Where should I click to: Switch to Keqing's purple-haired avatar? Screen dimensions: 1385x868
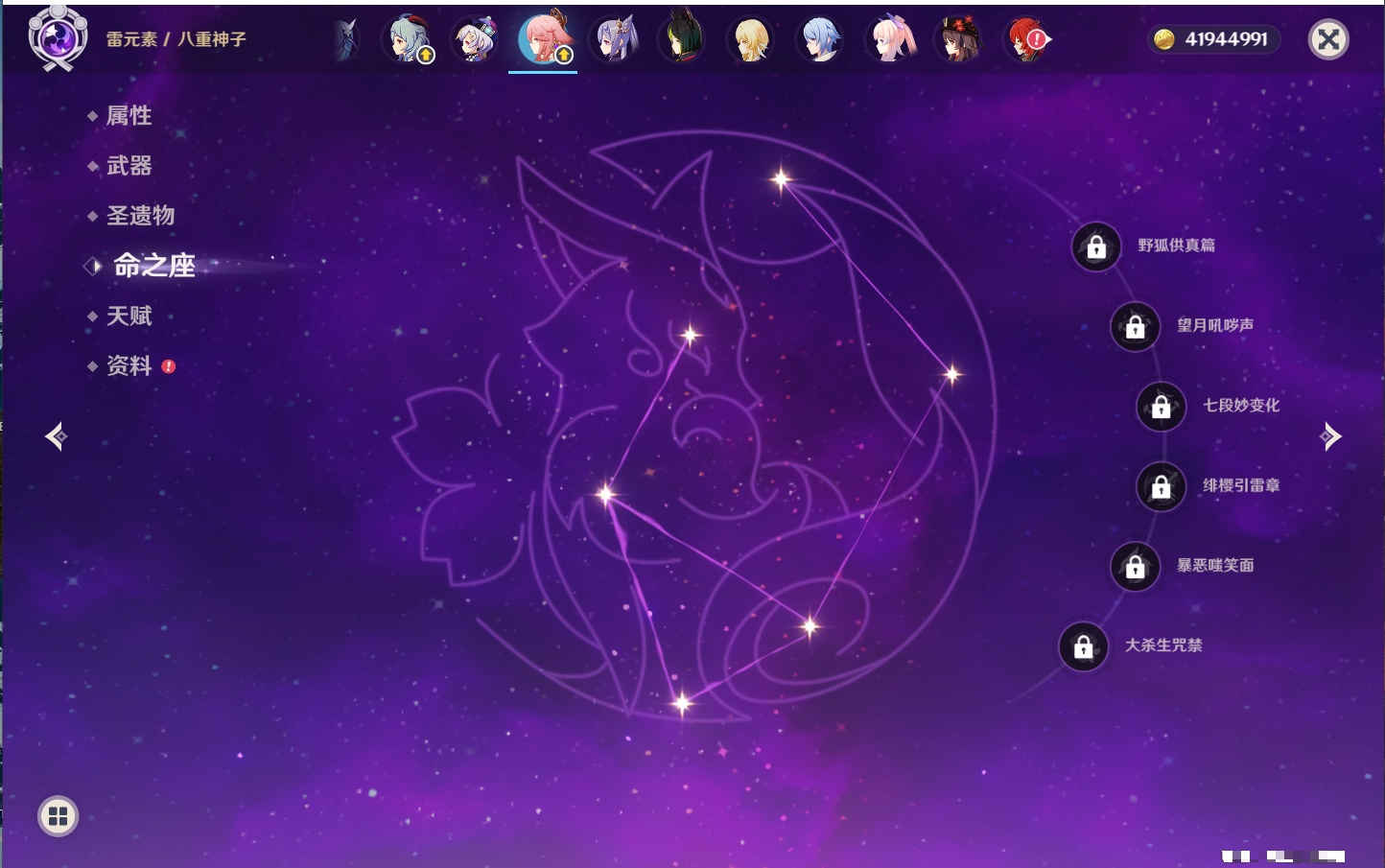(614, 39)
